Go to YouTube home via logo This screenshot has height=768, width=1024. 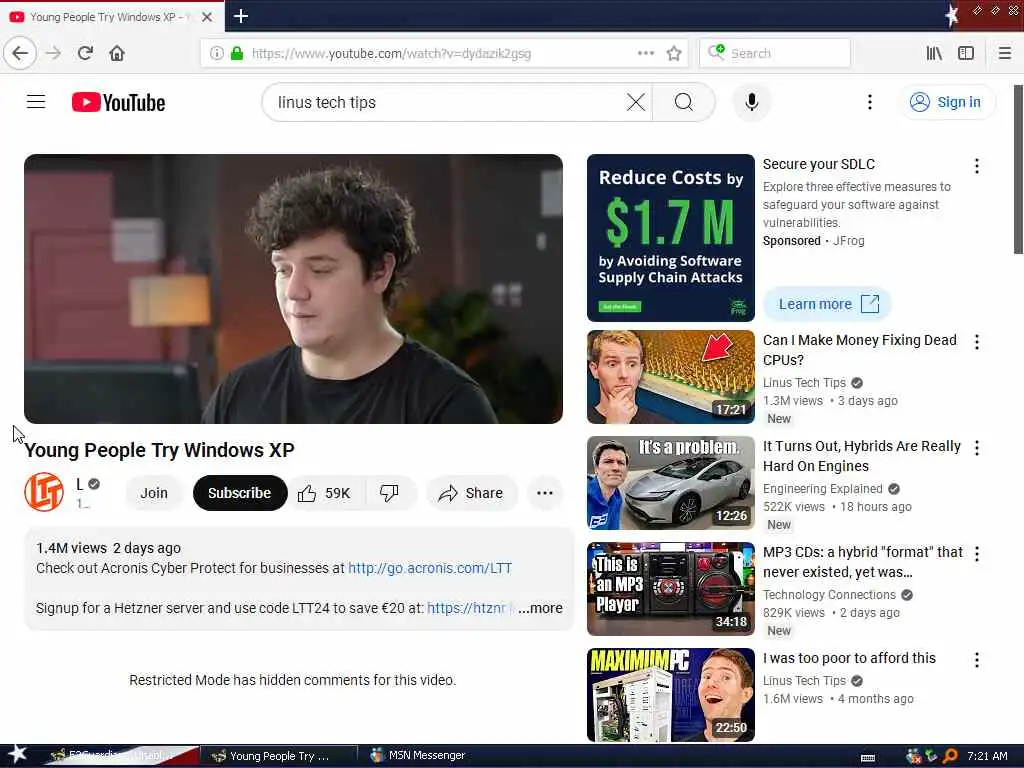point(118,103)
